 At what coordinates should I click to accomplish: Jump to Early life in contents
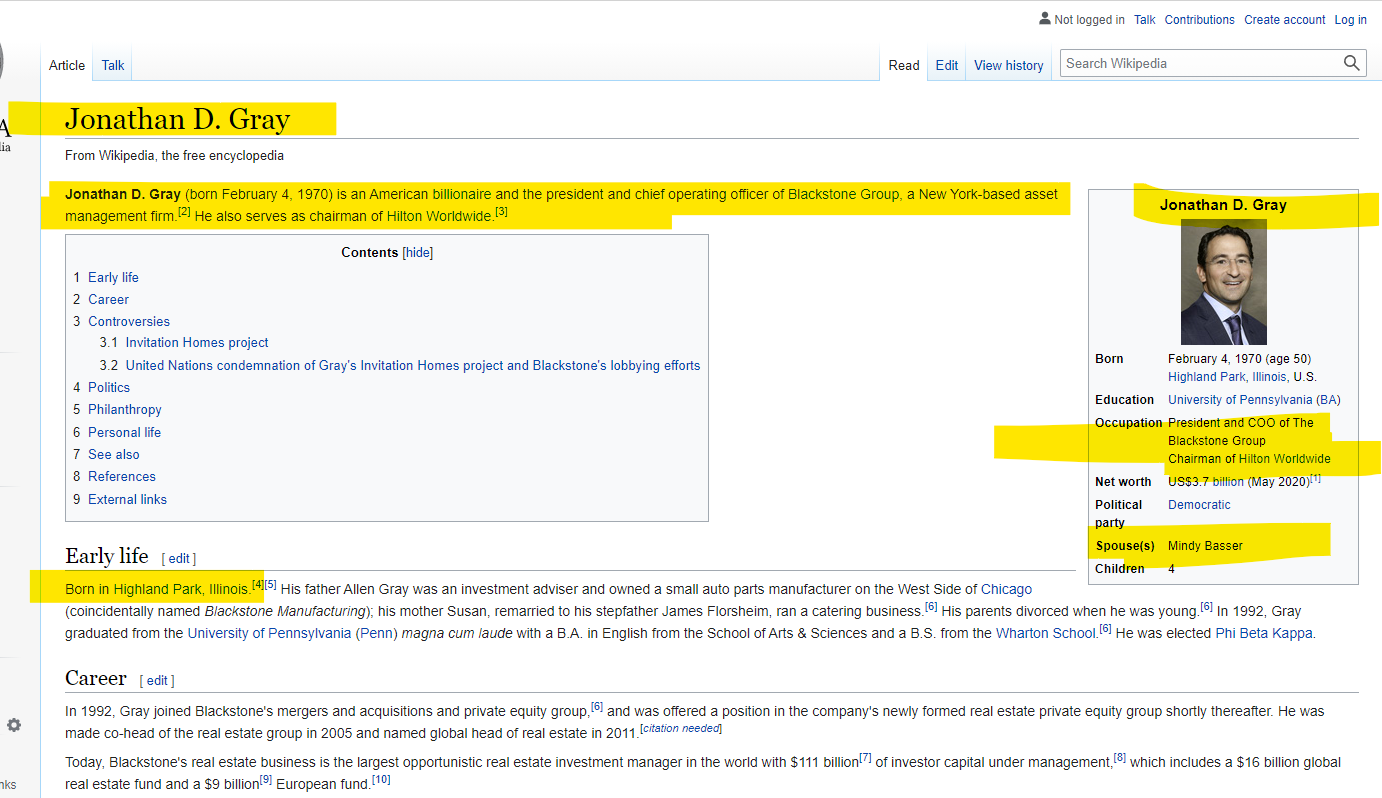113,277
